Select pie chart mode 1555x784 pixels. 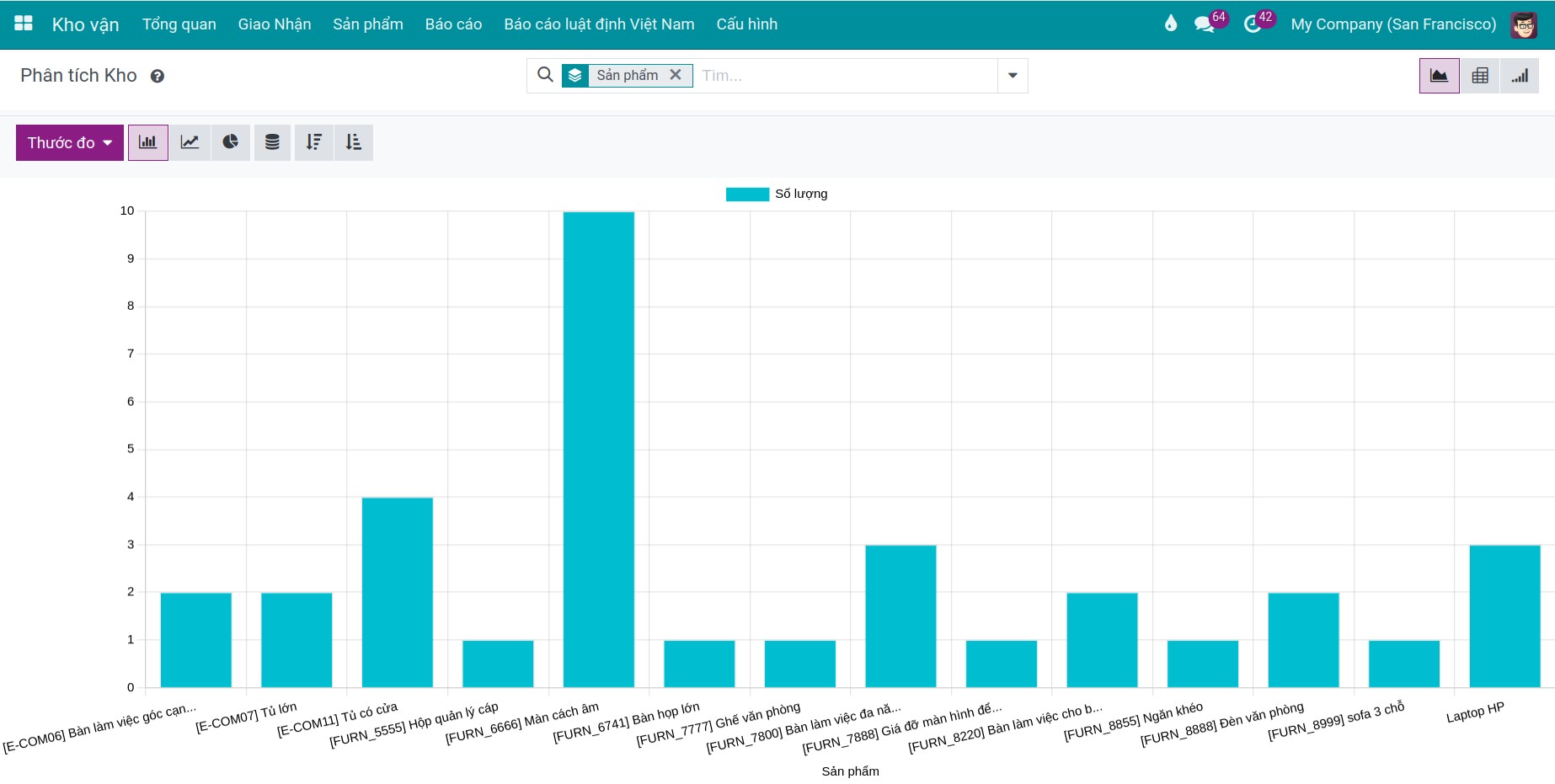[230, 142]
